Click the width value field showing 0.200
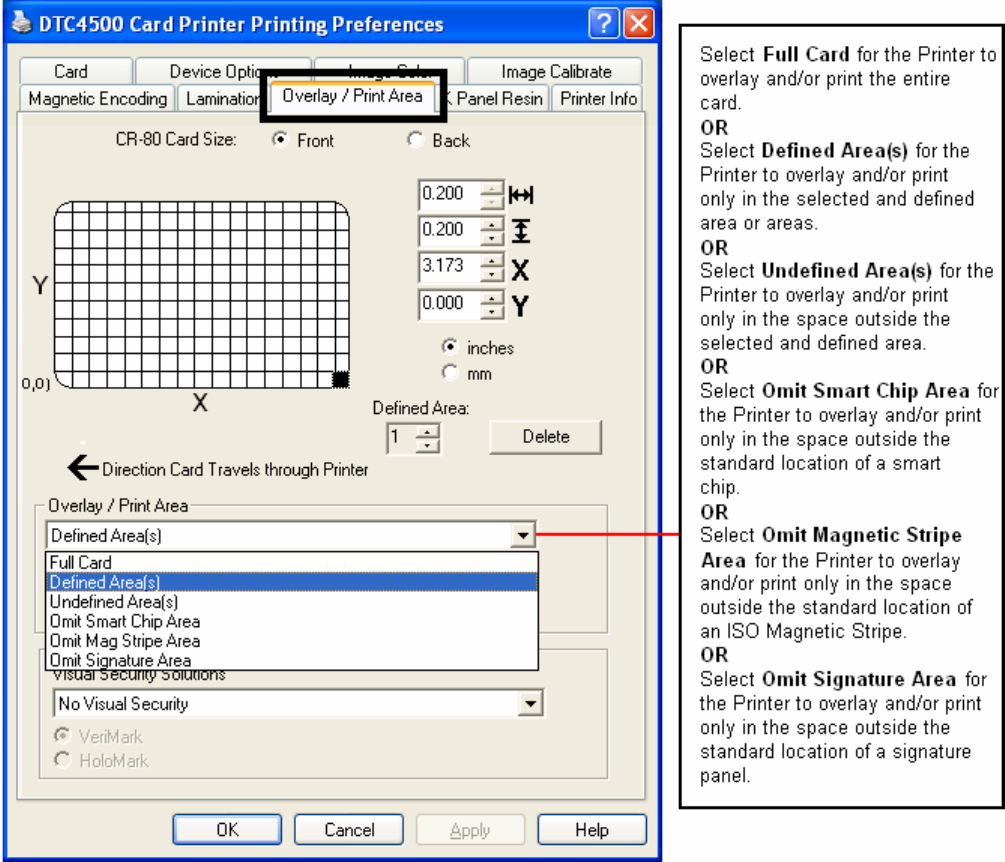The width and height of the screenshot is (1005, 862). 449,194
